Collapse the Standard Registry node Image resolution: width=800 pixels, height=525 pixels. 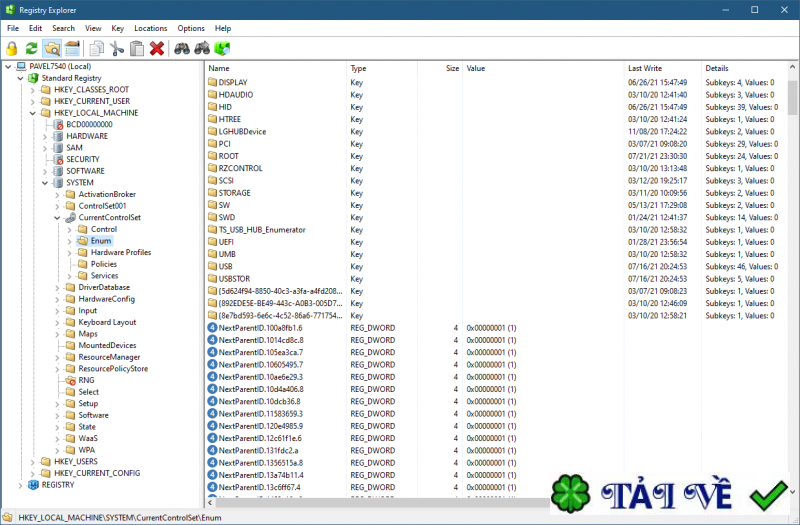(x=20, y=78)
